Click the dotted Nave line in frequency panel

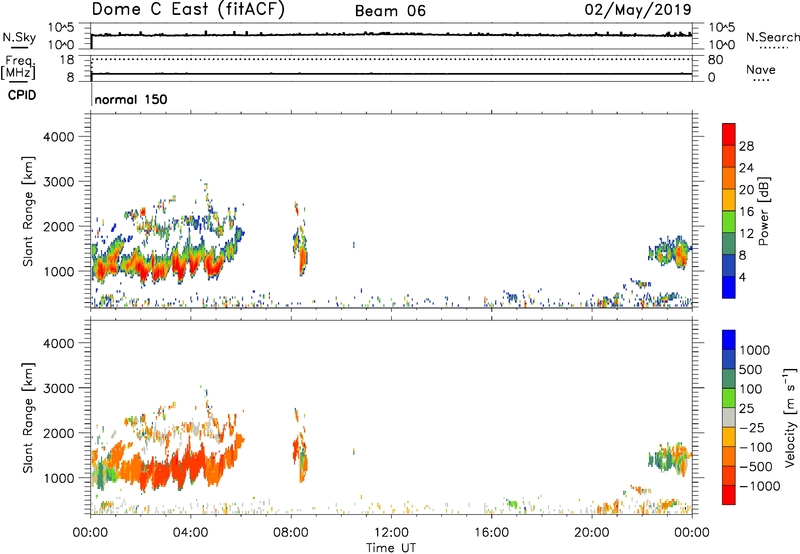click(391, 59)
